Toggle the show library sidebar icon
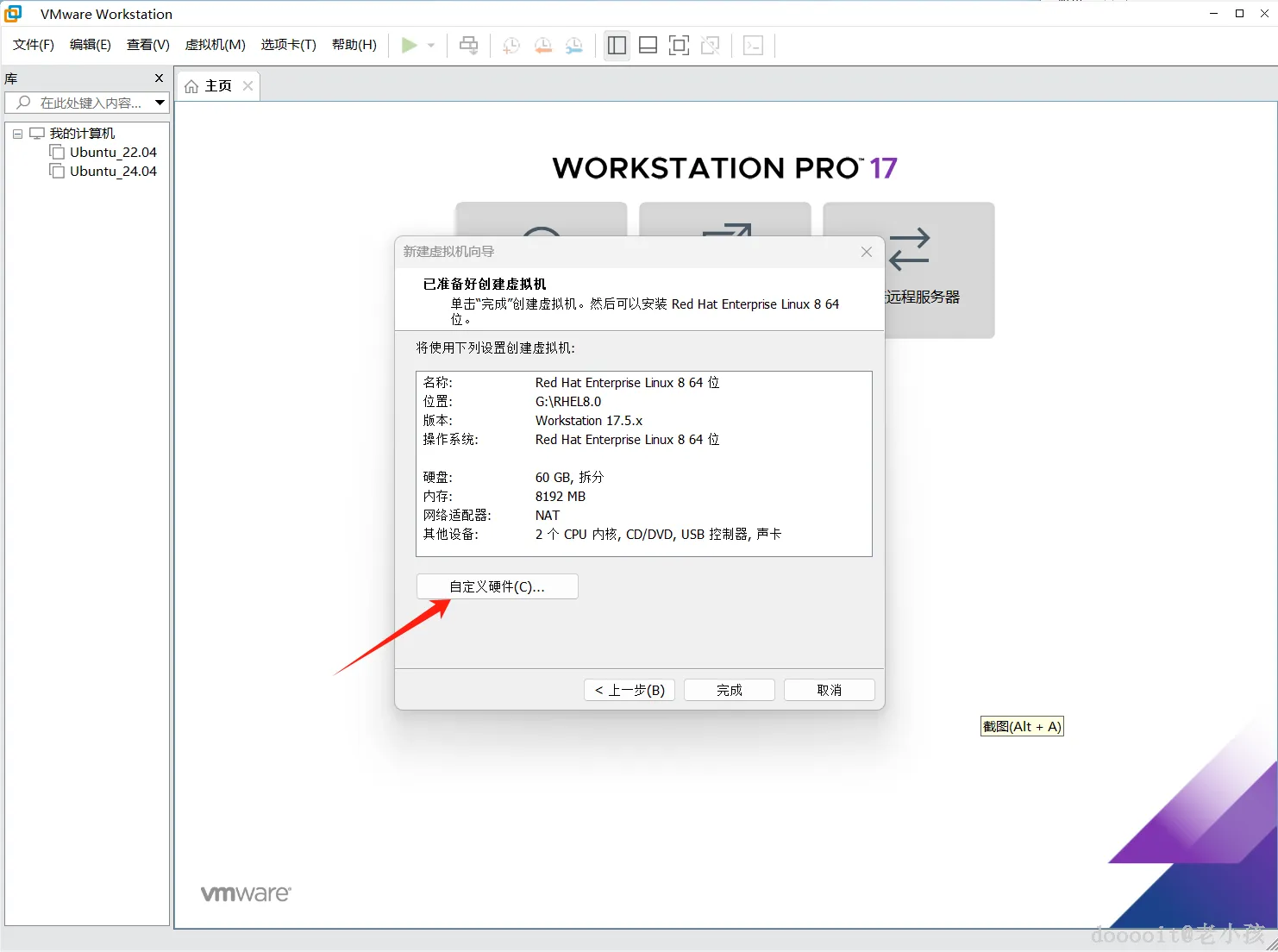This screenshot has width=1278, height=952. pyautogui.click(x=617, y=46)
